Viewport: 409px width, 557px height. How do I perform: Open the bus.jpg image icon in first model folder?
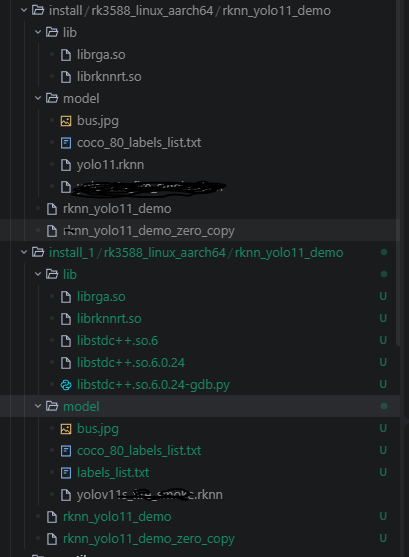pyautogui.click(x=66, y=121)
